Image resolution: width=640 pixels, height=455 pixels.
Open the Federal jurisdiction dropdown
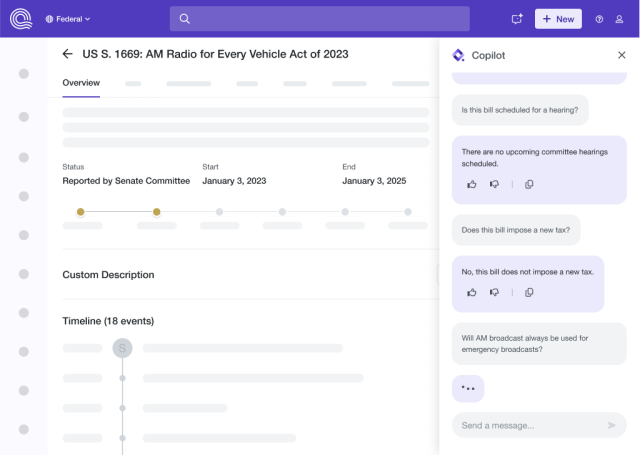[x=68, y=19]
